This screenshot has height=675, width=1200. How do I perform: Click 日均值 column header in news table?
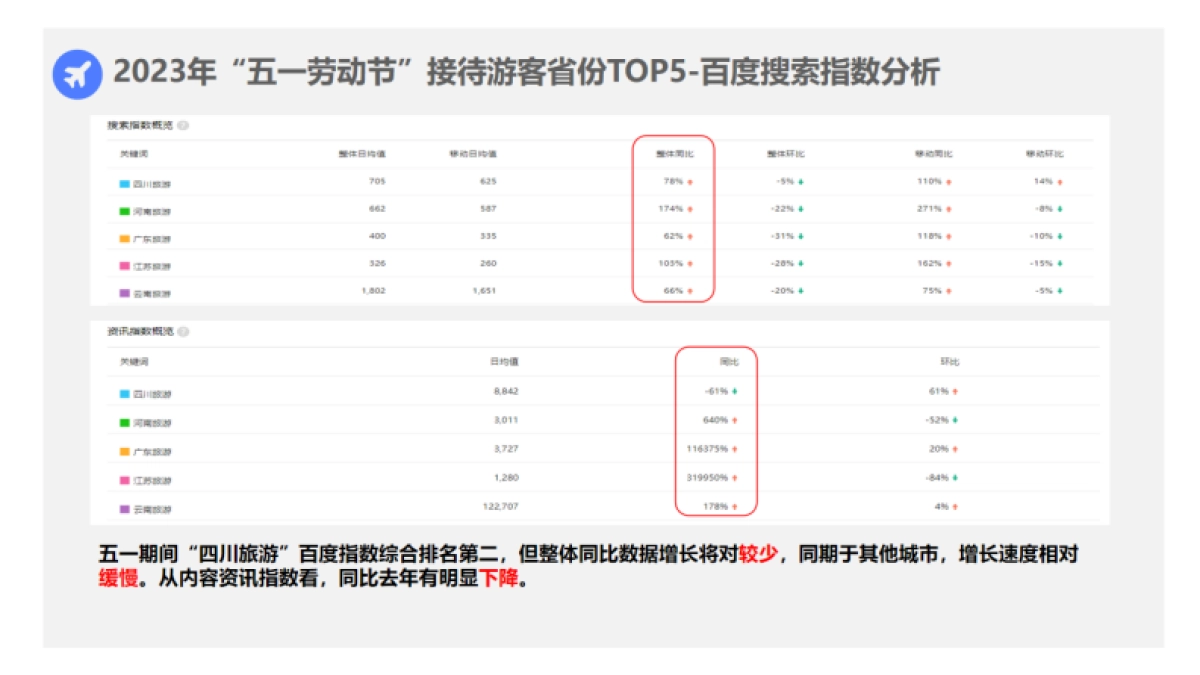[504, 361]
